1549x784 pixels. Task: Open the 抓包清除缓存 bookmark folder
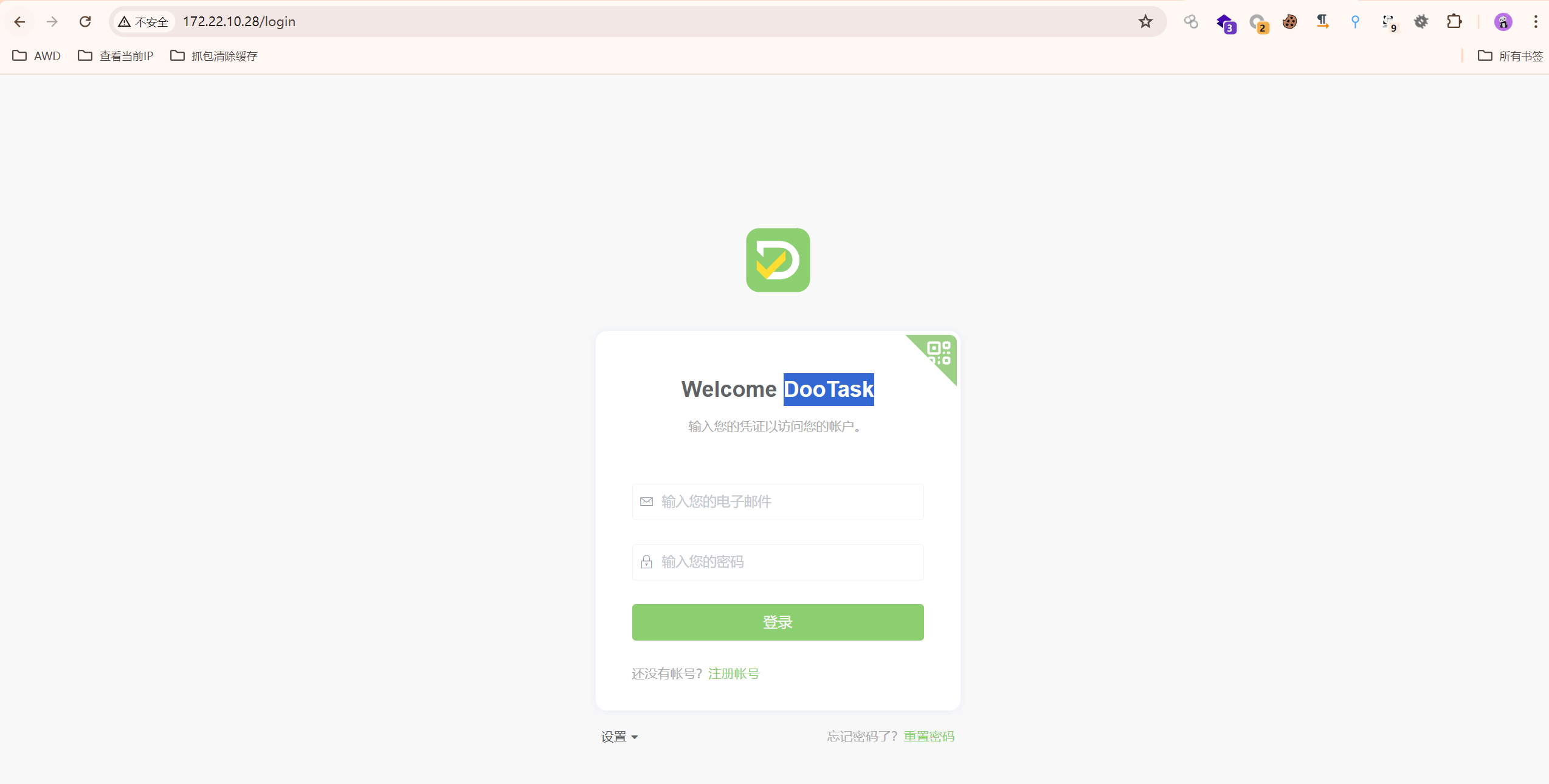pos(214,56)
